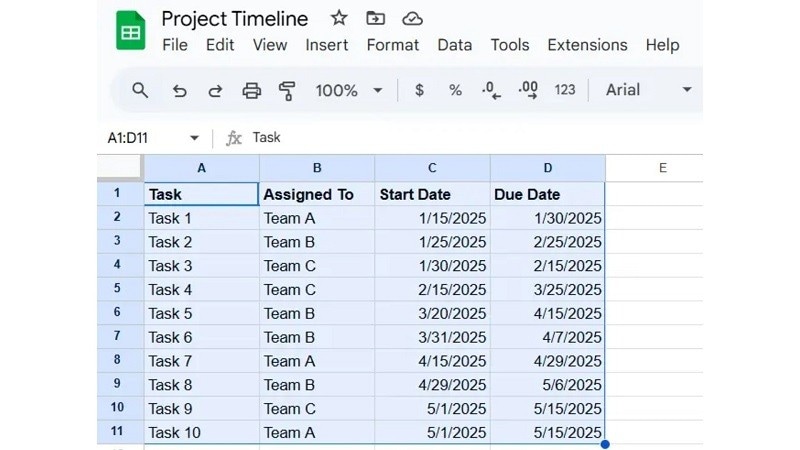Select due date 2/25/2025 cell
This screenshot has width=800, height=450.
pyautogui.click(x=547, y=242)
